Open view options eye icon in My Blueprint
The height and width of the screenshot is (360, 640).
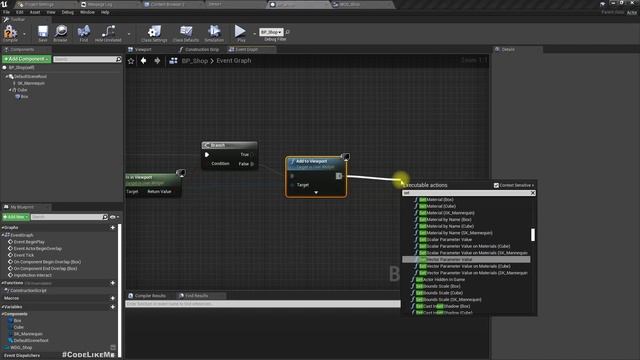tap(114, 217)
